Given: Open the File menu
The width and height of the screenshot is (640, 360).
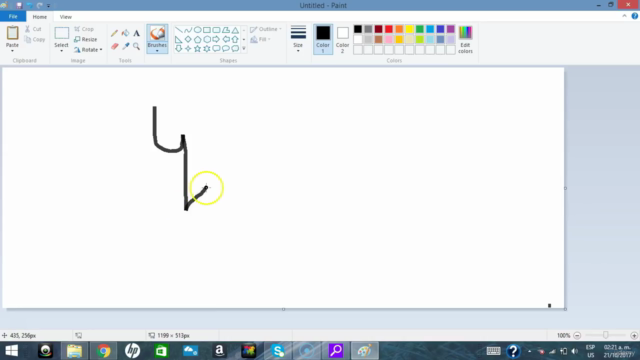Looking at the screenshot, I should click(x=13, y=16).
